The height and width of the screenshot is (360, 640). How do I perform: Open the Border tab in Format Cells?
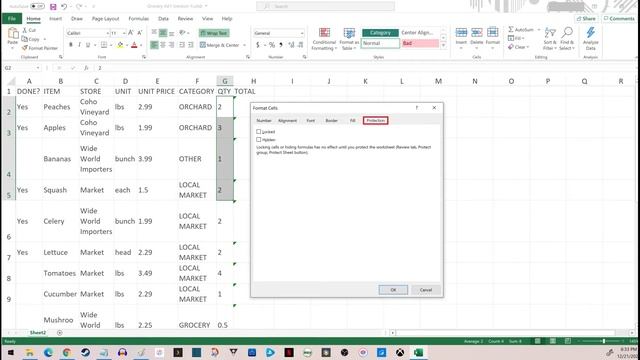coord(331,120)
